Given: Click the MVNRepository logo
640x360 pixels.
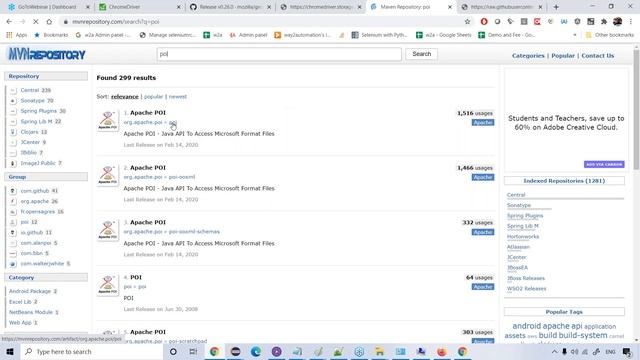Looking at the screenshot, I should tap(47, 54).
